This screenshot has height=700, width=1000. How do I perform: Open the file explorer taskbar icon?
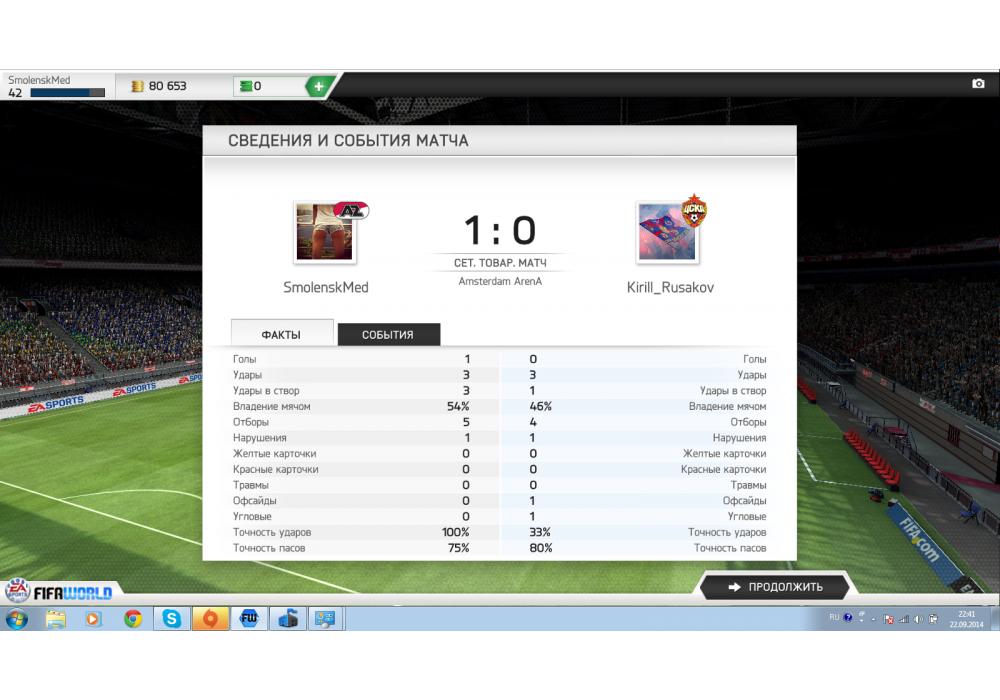[x=55, y=619]
